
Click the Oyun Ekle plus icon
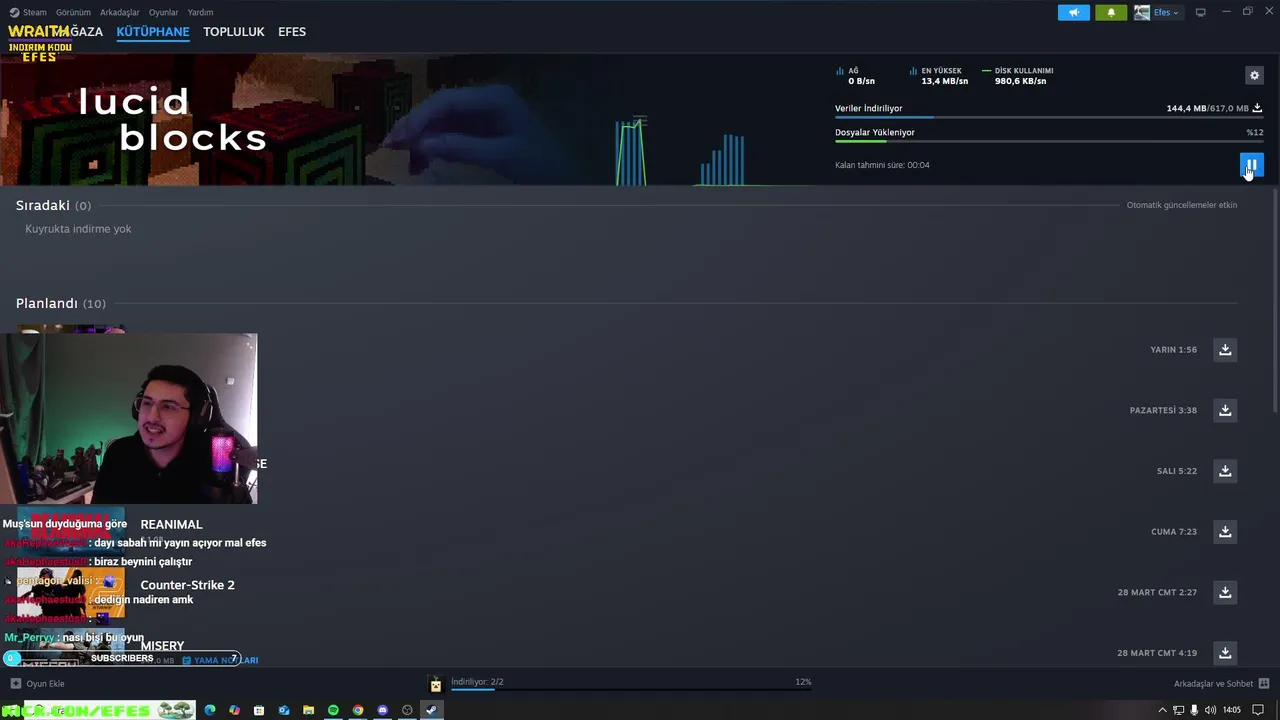[15, 684]
